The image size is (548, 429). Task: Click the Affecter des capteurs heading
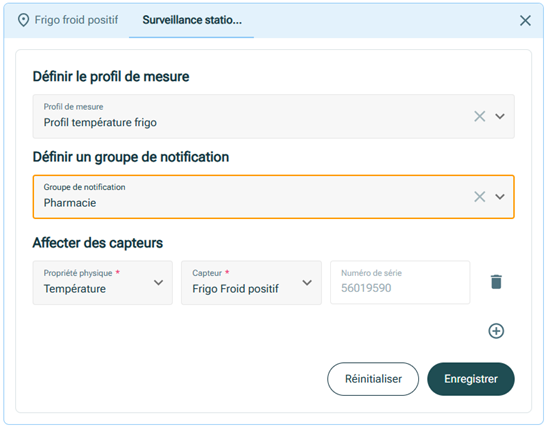(98, 243)
